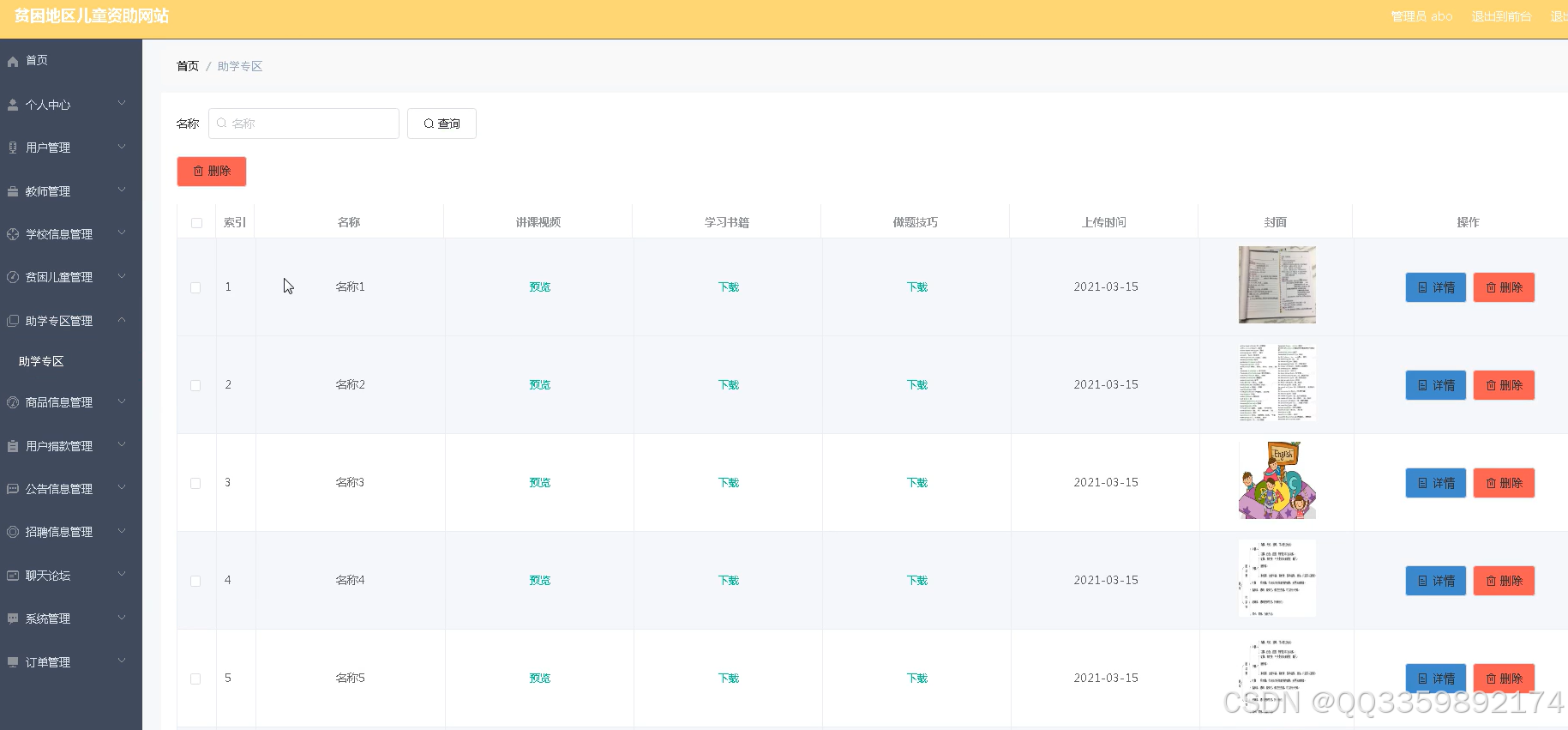Click the 个人中心 user icon
Viewport: 1568px width, 730px height.
13,105
